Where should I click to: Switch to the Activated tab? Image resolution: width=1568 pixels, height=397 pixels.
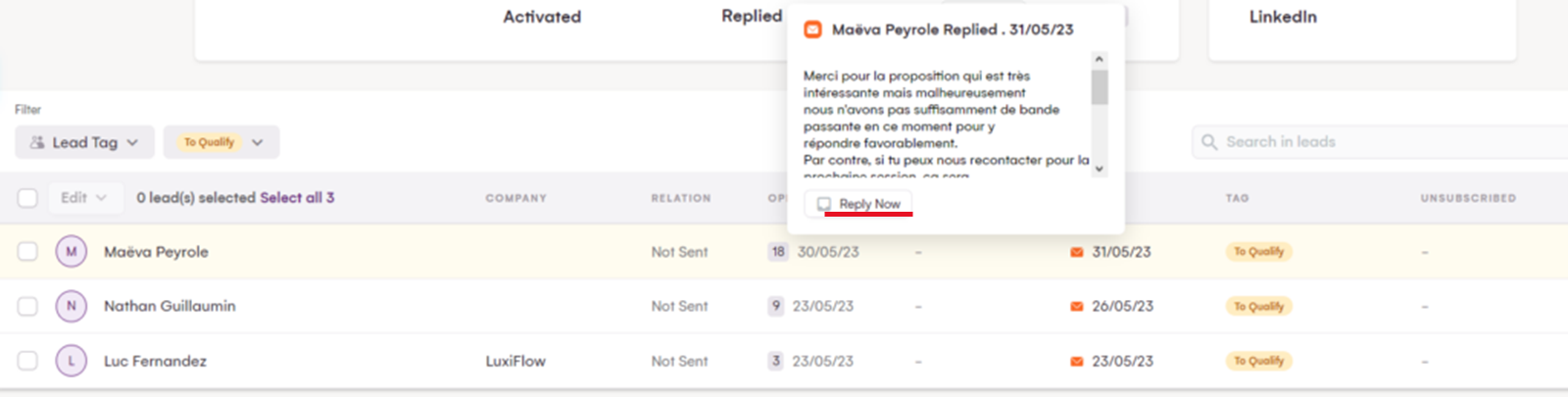(x=542, y=17)
